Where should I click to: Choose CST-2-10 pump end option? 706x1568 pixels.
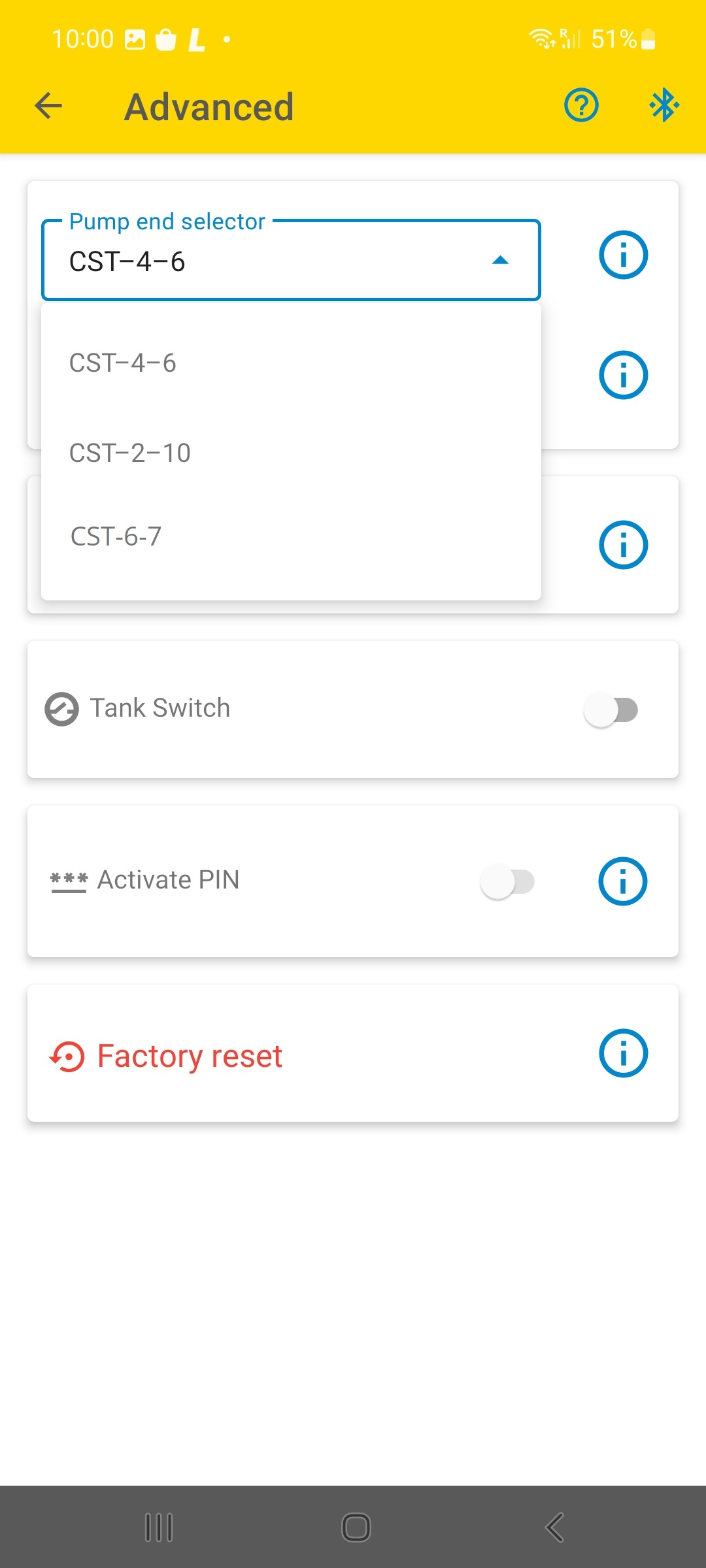(x=291, y=453)
